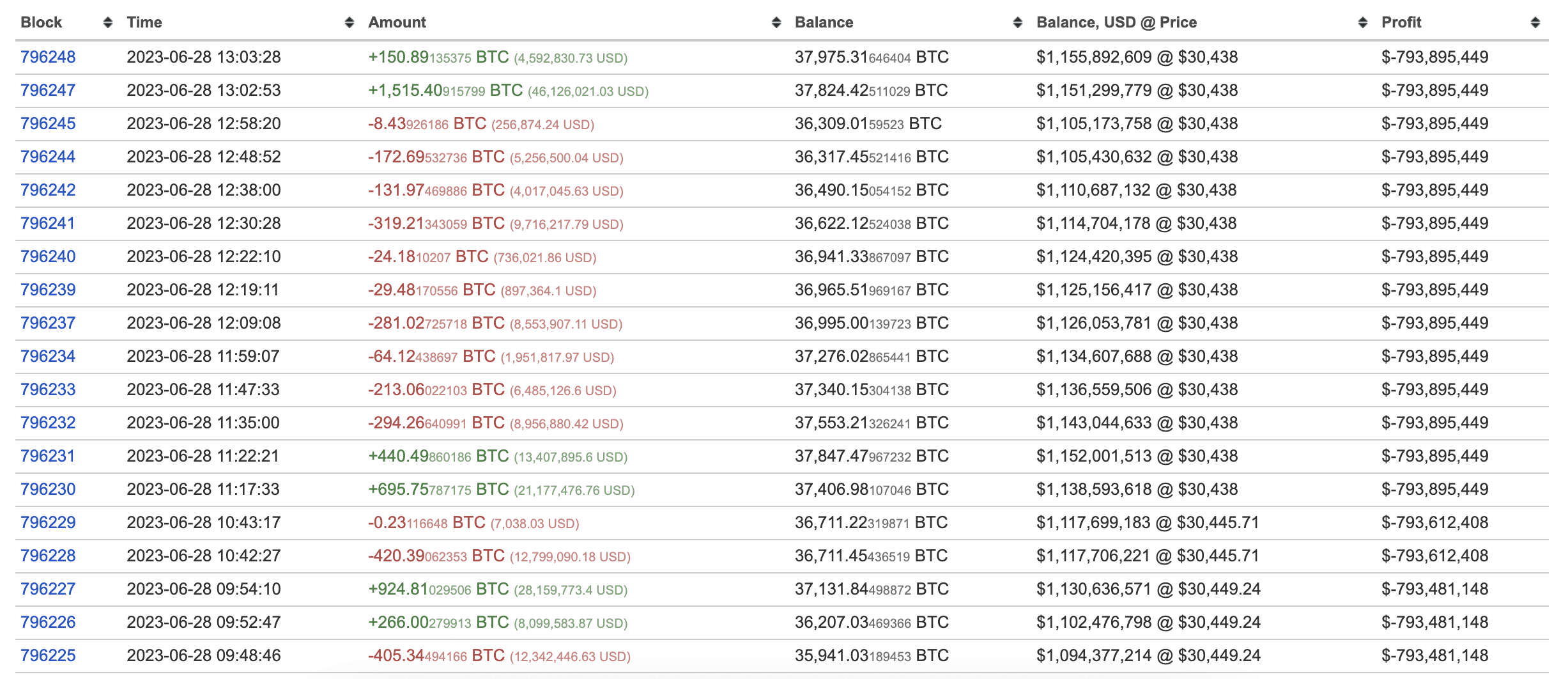
Task: Click the Amount column header
Action: 397,22
